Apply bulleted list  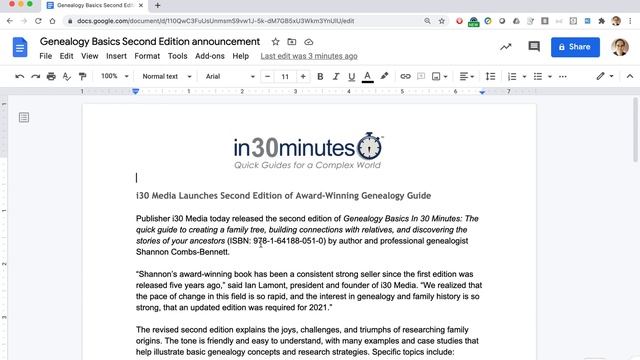538,76
